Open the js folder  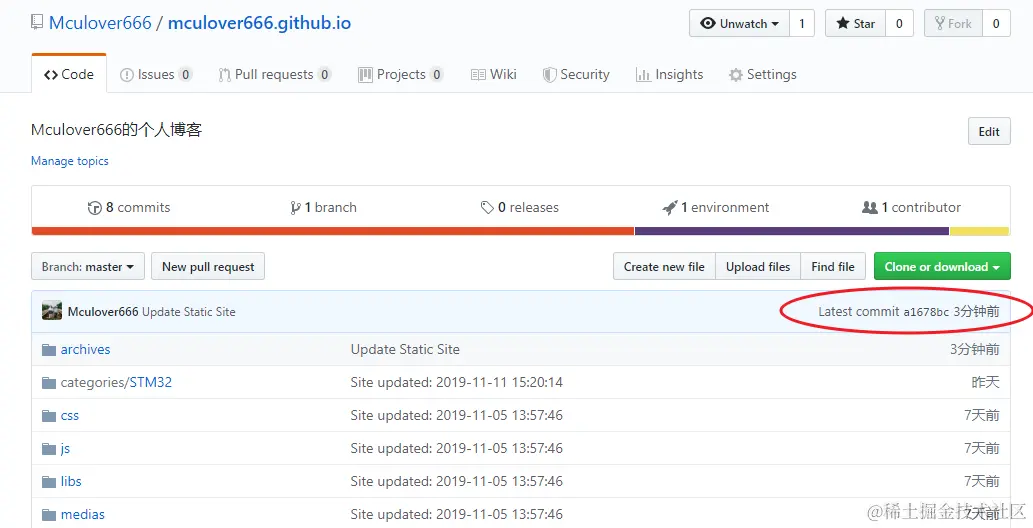coord(65,448)
